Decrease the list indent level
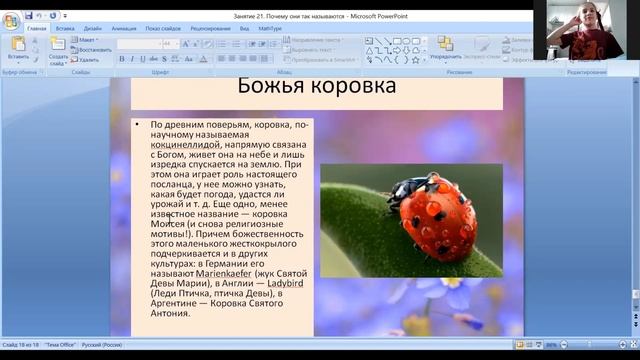 tap(252, 44)
